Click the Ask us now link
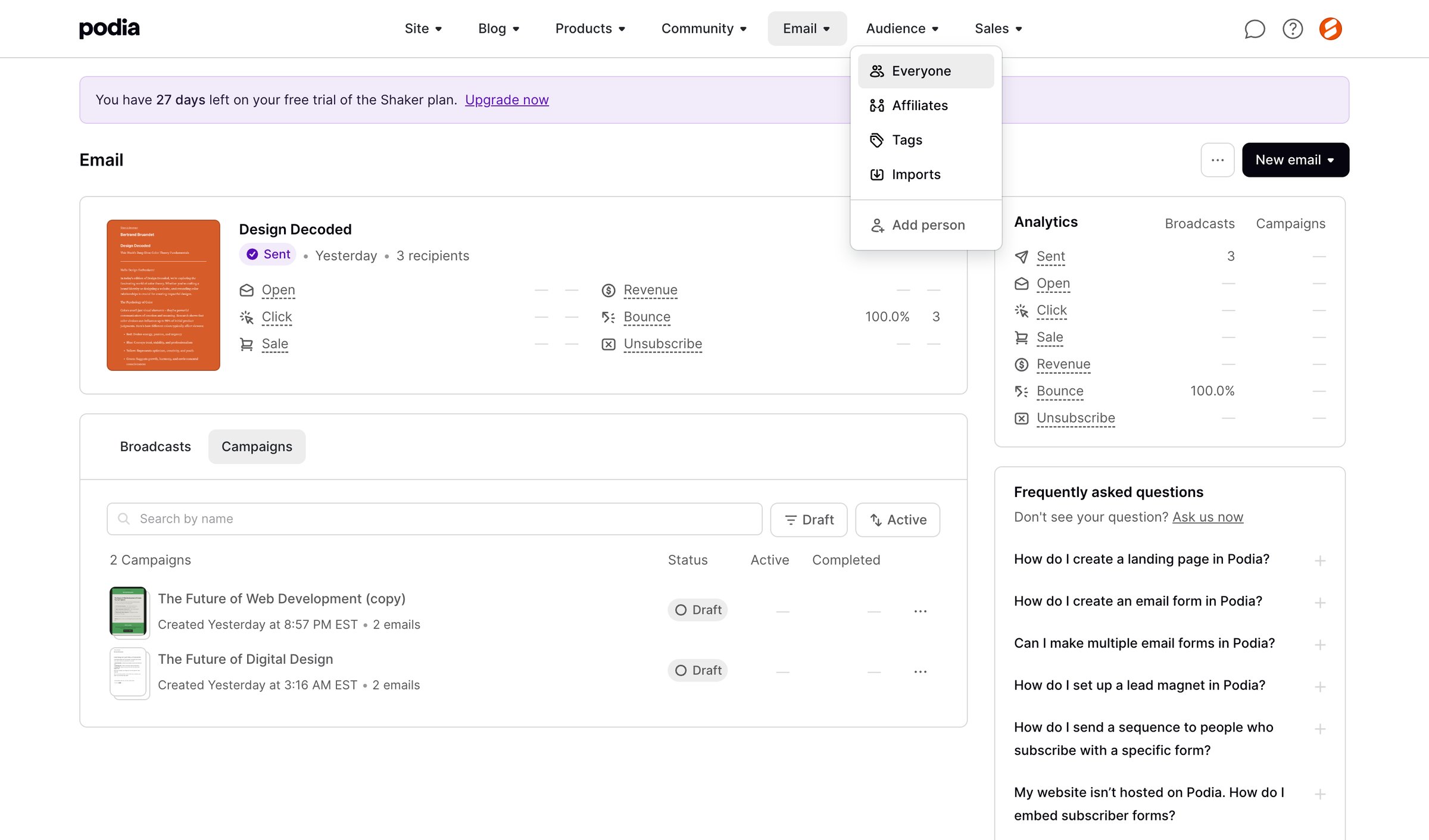Screen dimensions: 1429x840 pos(1208,517)
